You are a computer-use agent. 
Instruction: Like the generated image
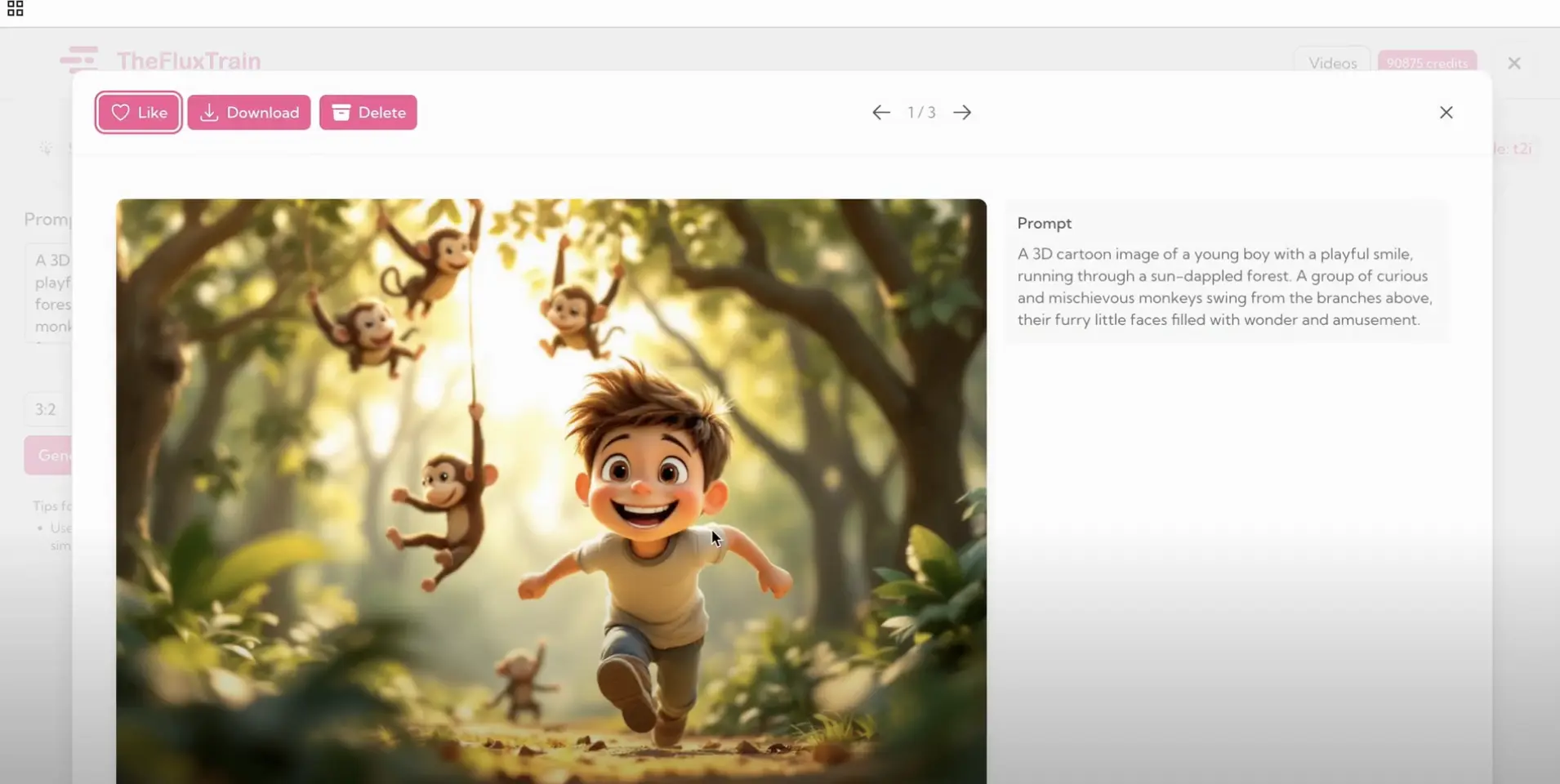(139, 113)
